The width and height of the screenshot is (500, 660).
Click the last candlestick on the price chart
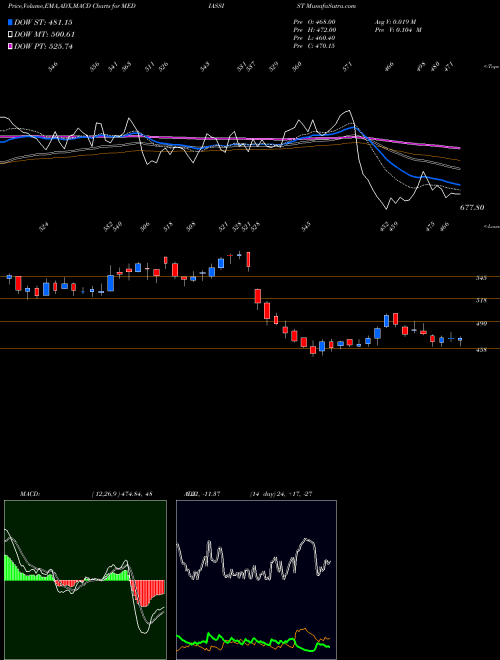[x=460, y=341]
